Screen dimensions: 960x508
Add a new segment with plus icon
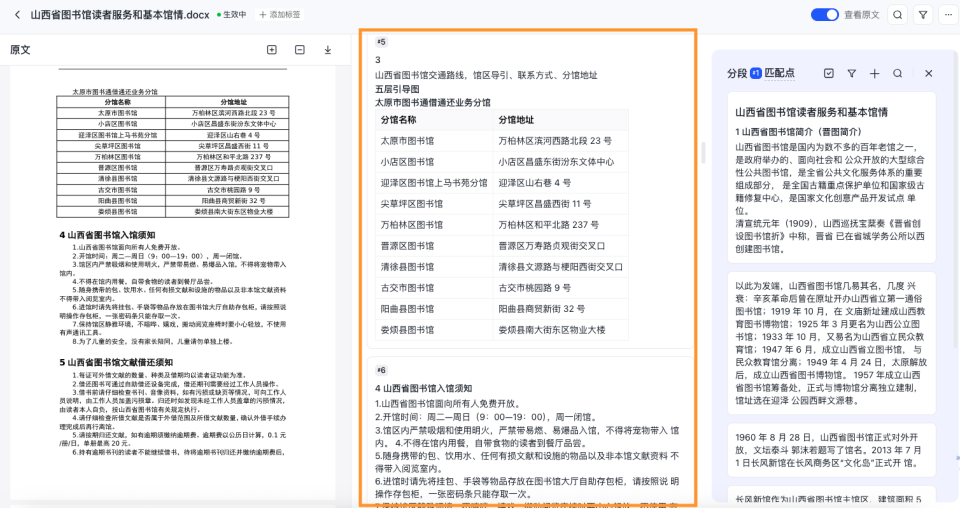(x=874, y=74)
